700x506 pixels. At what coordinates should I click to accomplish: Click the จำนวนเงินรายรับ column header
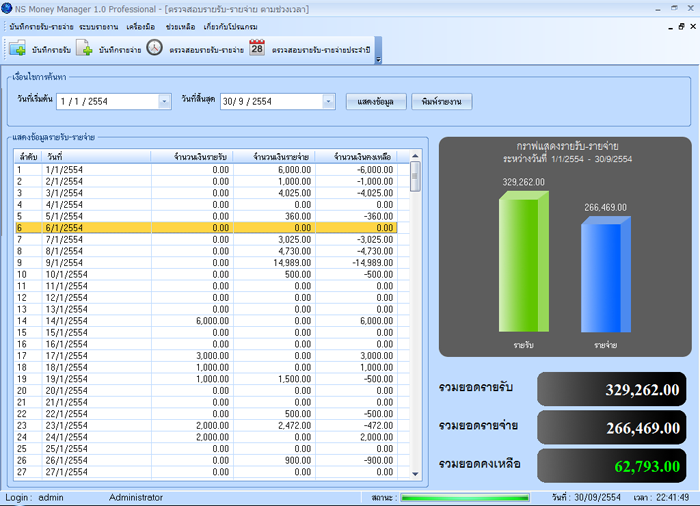[192, 157]
